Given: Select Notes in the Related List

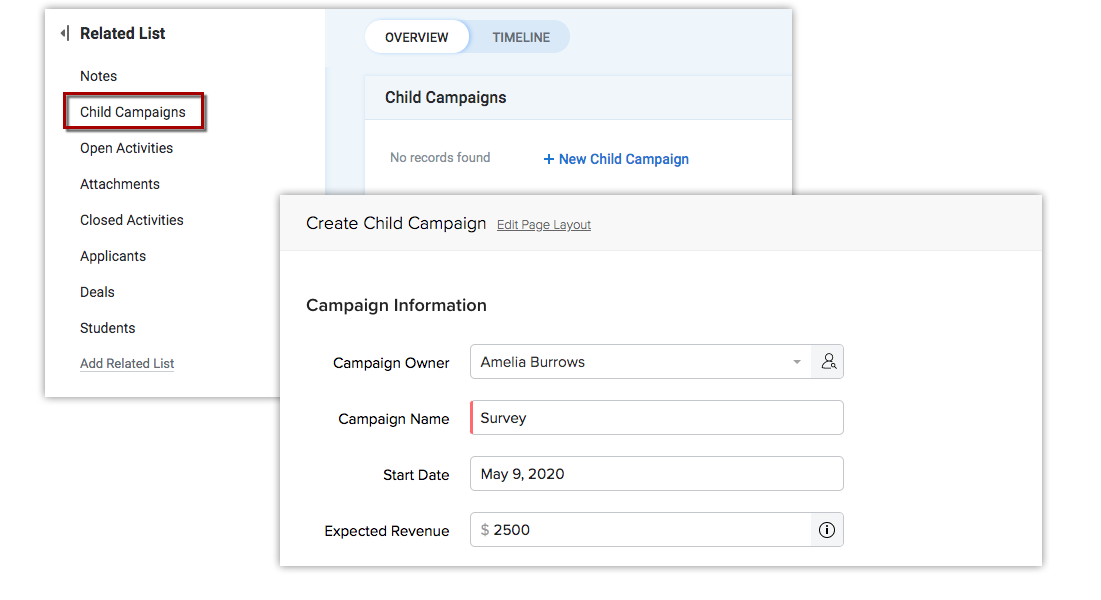Looking at the screenshot, I should pos(98,76).
